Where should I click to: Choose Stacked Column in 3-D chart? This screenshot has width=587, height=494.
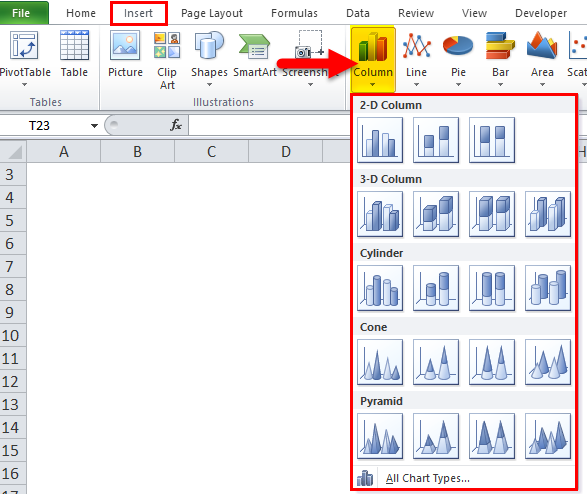pos(436,214)
